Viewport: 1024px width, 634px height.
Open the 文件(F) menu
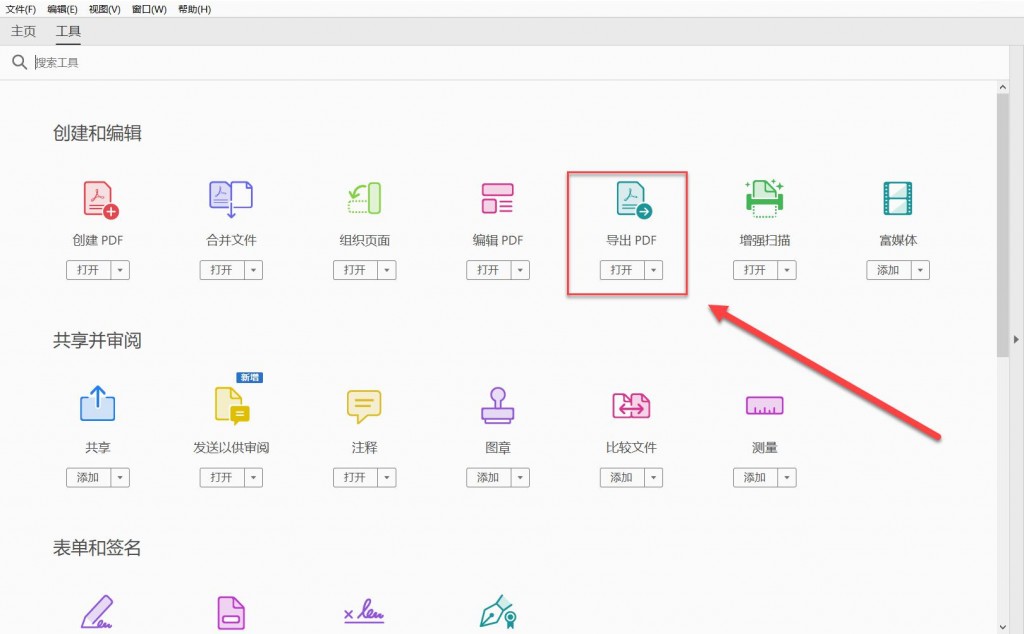coord(21,9)
